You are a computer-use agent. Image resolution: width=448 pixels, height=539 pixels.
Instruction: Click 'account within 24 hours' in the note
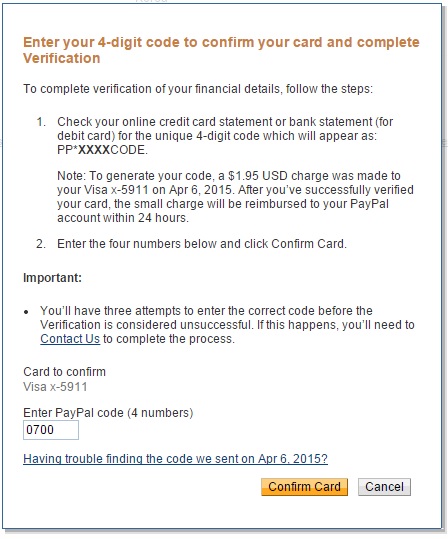(123, 218)
